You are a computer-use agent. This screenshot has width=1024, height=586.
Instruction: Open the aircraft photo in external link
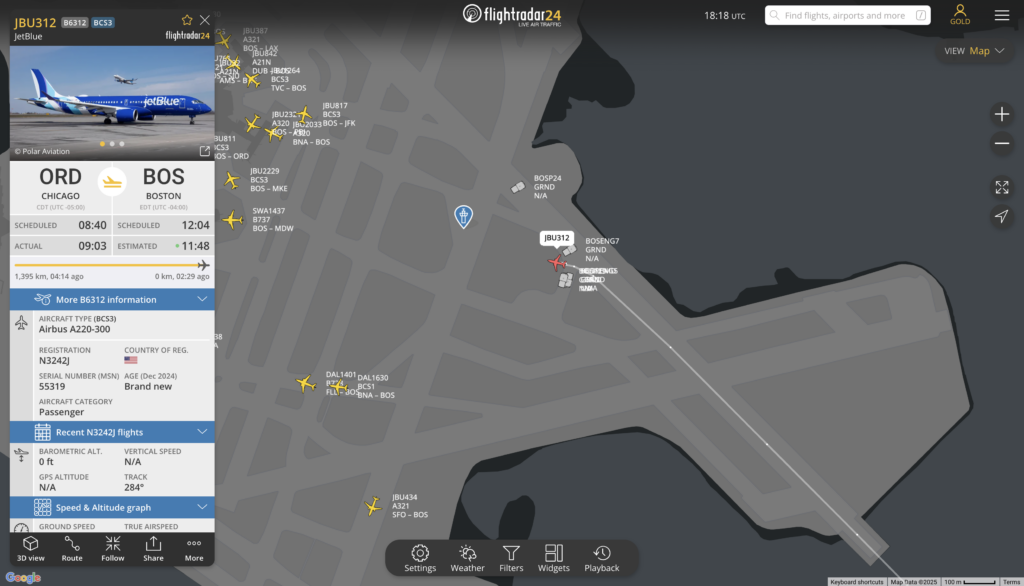[204, 151]
